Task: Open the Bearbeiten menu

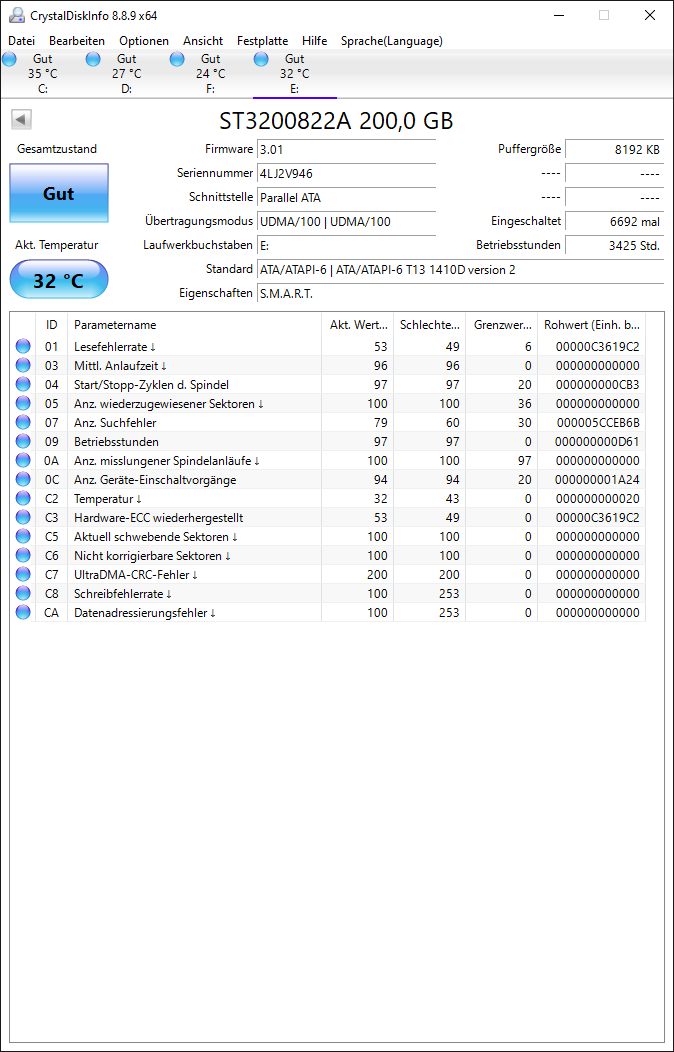Action: [77, 41]
